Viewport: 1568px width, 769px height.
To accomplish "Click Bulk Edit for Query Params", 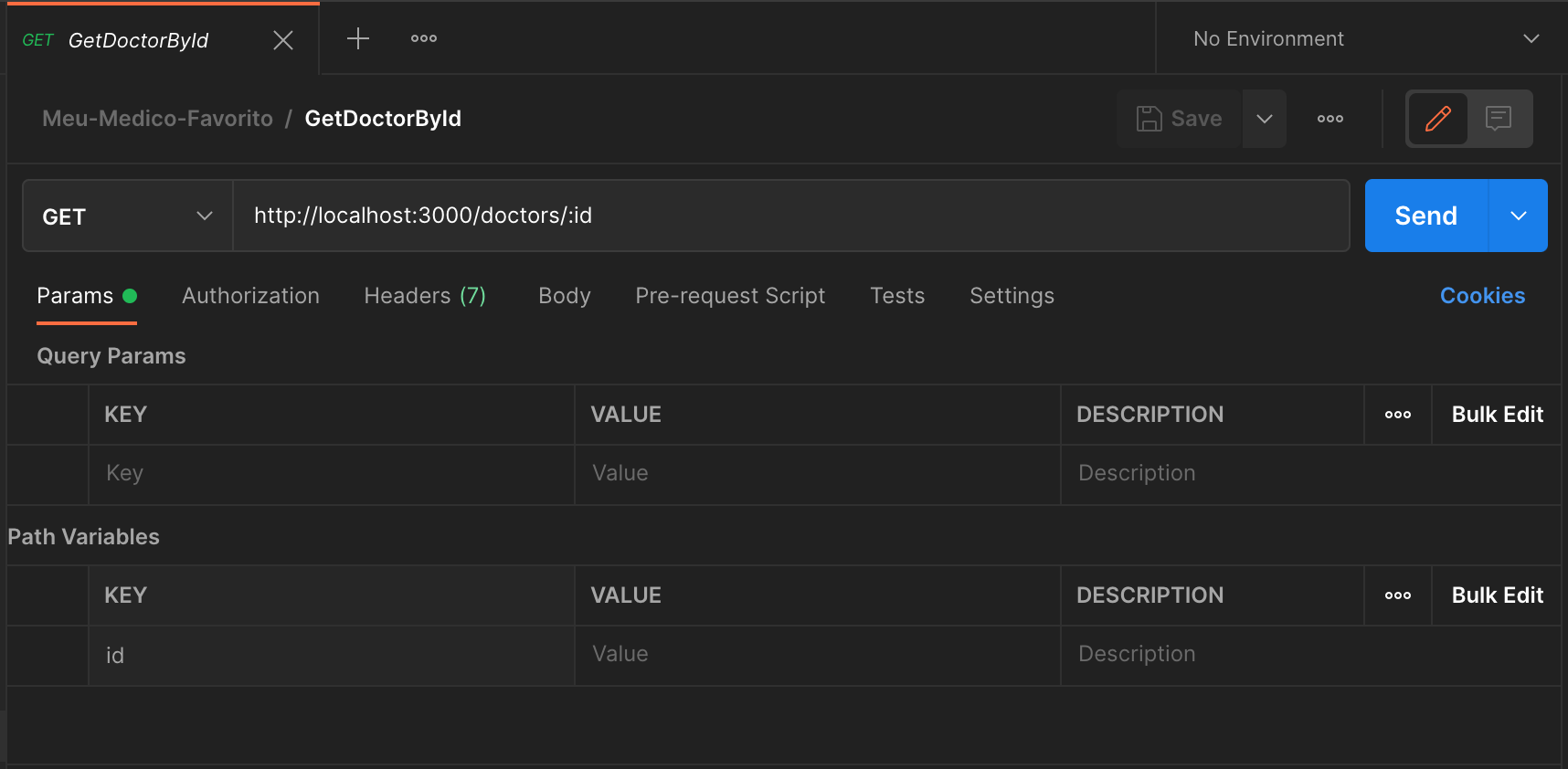I will (1498, 415).
